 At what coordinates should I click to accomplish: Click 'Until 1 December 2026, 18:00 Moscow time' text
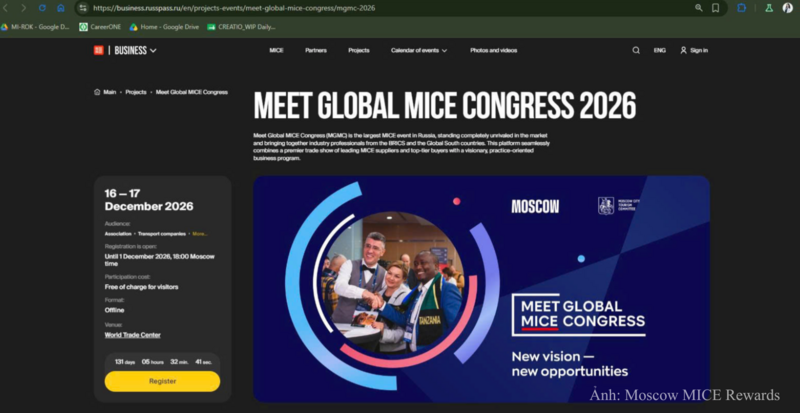[160, 260]
